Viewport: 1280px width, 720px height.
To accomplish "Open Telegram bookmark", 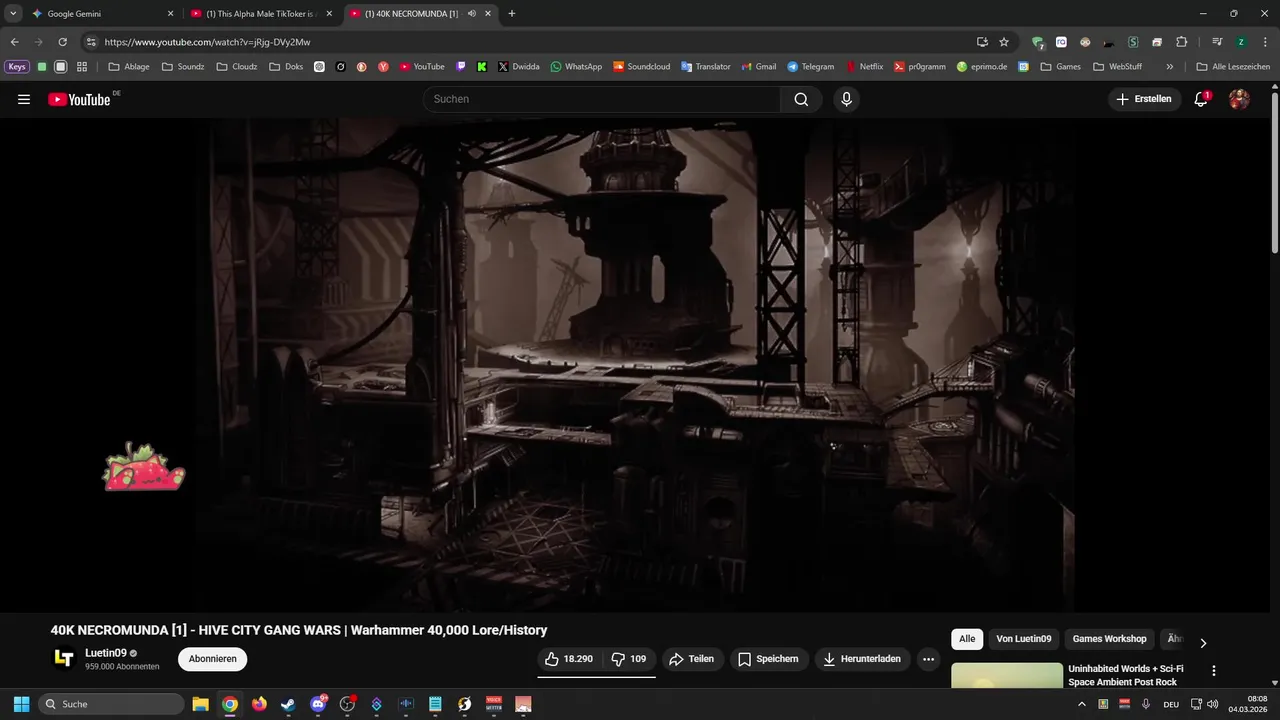I will point(810,67).
